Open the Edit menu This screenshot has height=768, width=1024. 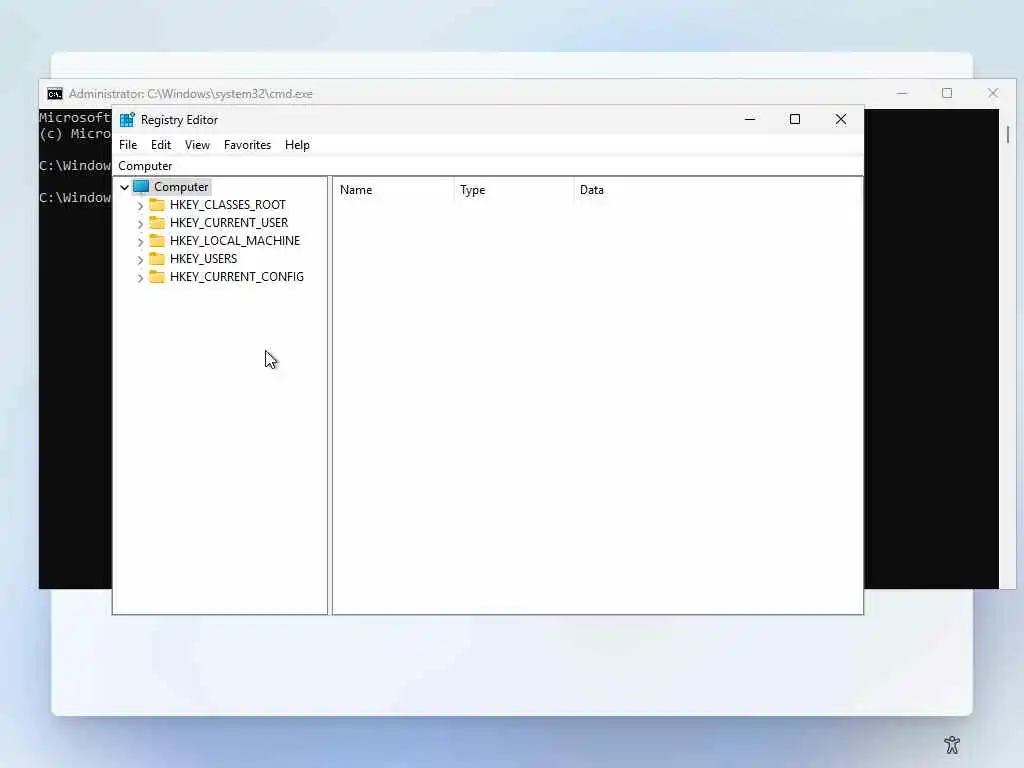coord(161,145)
